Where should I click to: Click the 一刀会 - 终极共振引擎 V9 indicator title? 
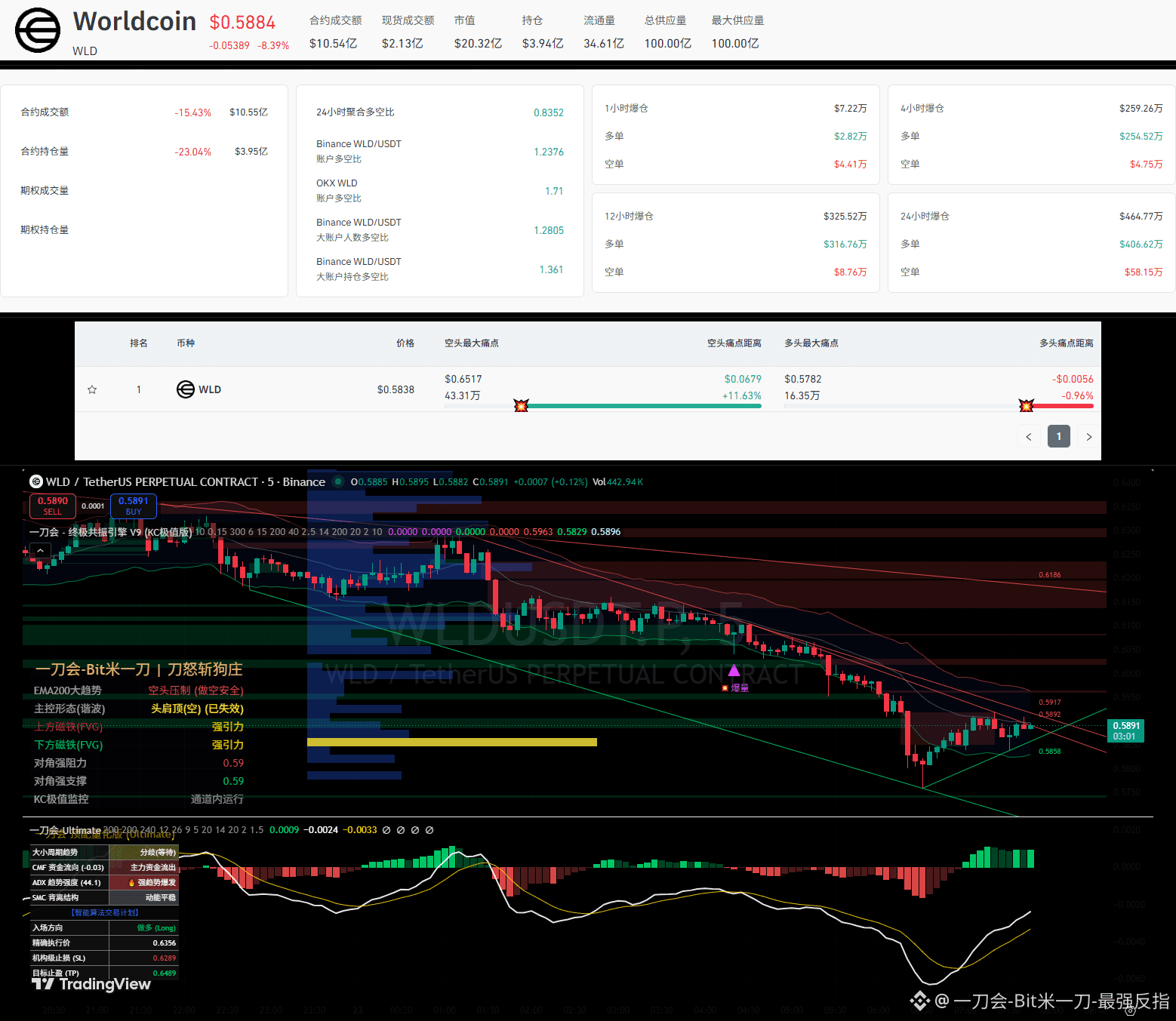click(111, 532)
